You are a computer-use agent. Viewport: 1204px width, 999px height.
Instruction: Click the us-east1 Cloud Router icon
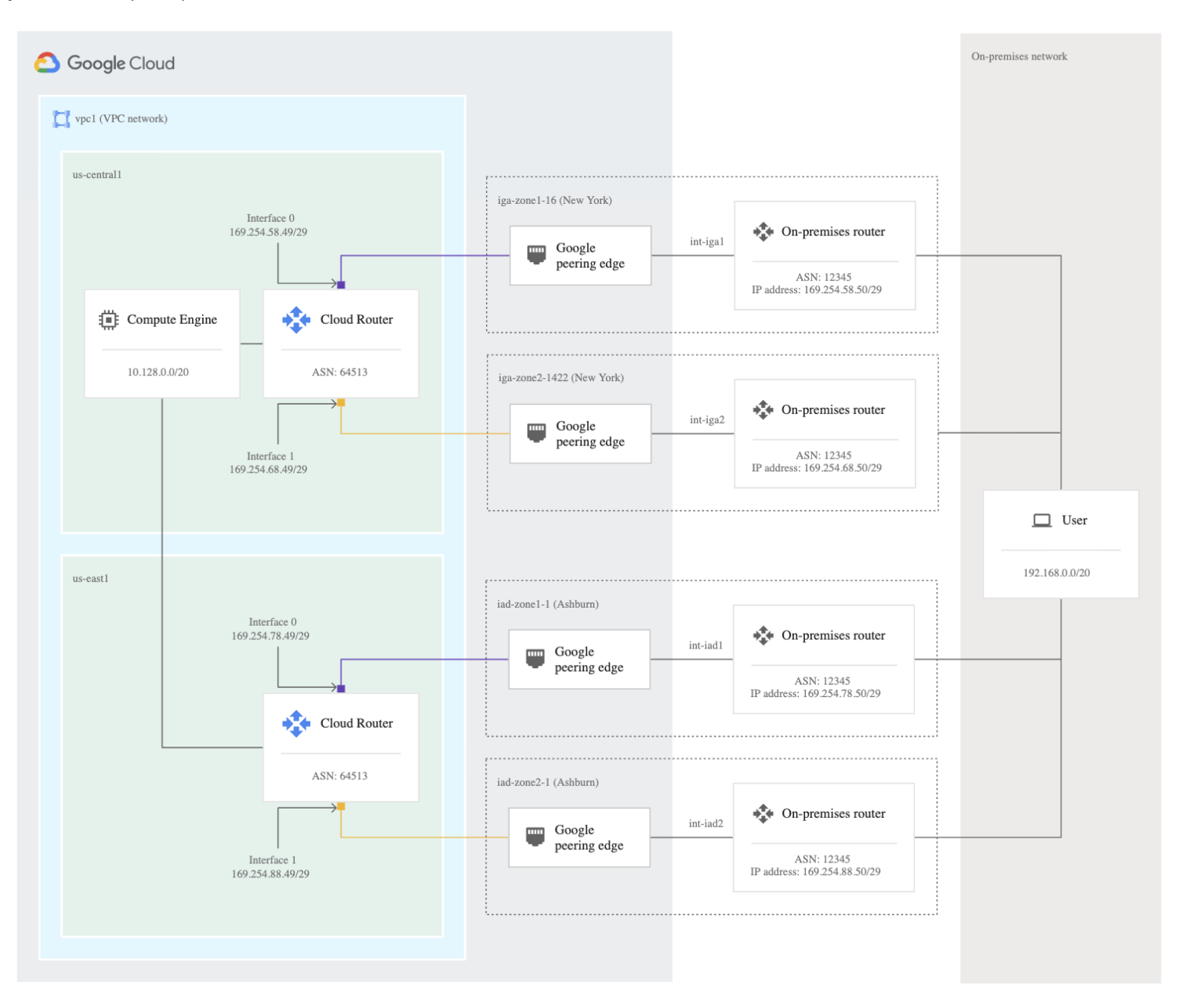click(296, 724)
